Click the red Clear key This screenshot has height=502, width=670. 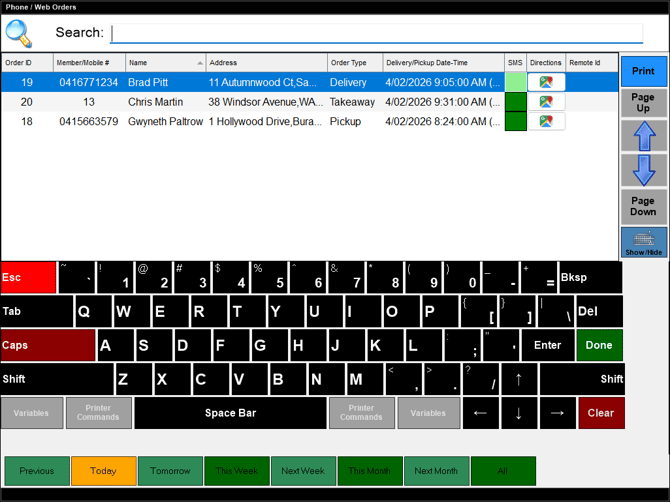[601, 413]
